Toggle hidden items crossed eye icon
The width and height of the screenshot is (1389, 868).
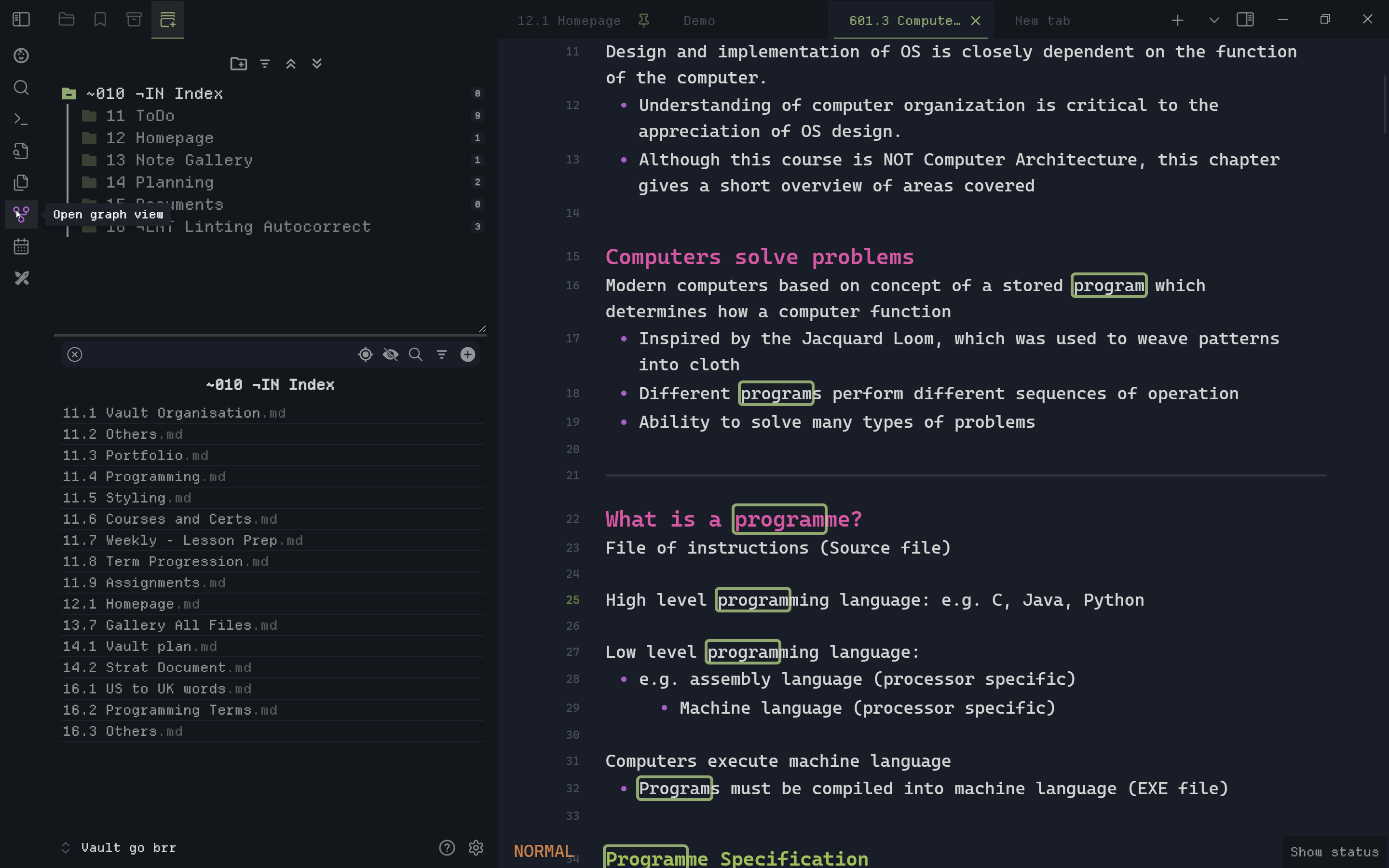[x=391, y=354]
